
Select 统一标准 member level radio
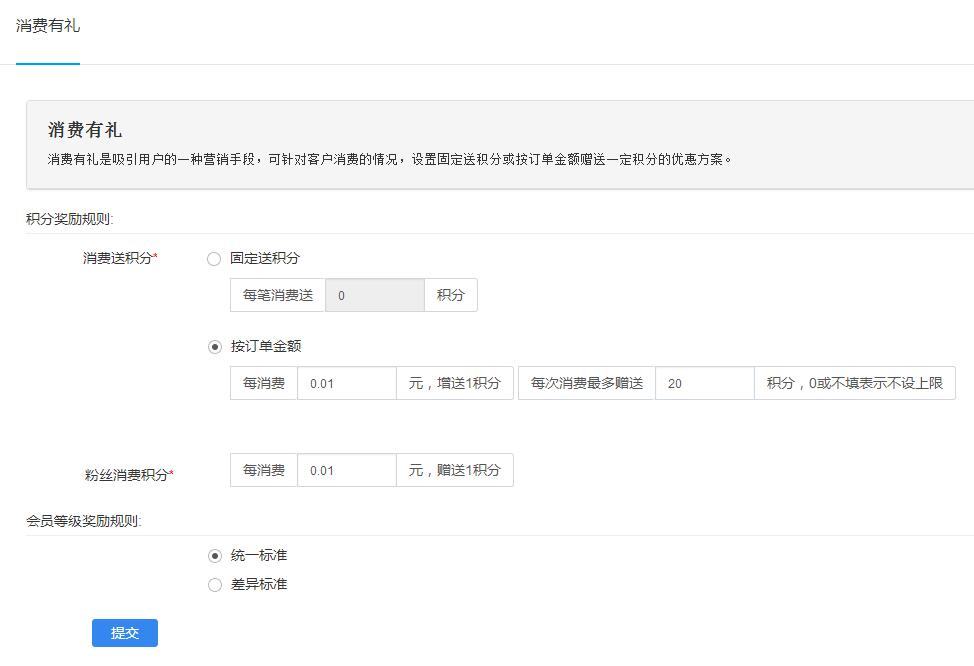(214, 556)
